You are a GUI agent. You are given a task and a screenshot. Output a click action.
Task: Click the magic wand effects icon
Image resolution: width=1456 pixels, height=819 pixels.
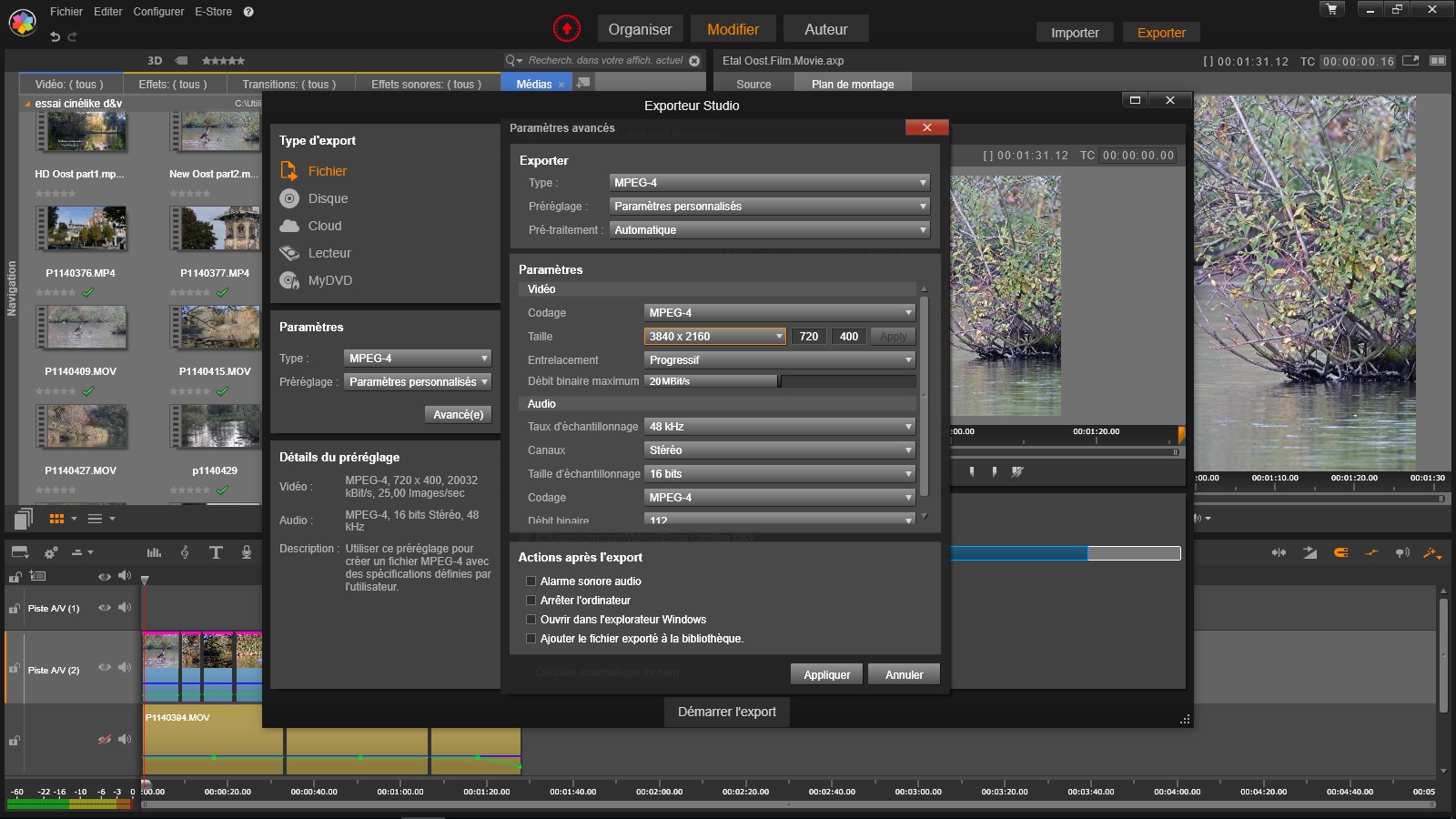click(1431, 552)
